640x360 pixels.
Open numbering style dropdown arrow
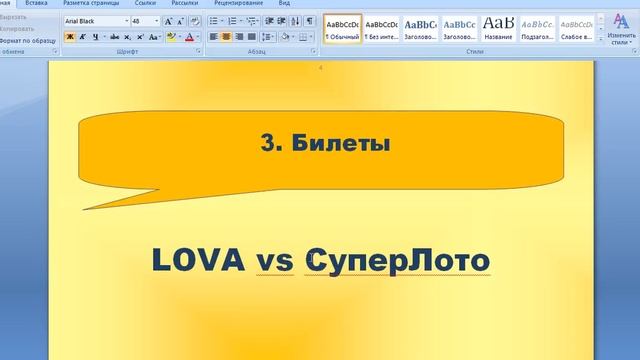pyautogui.click(x=241, y=21)
